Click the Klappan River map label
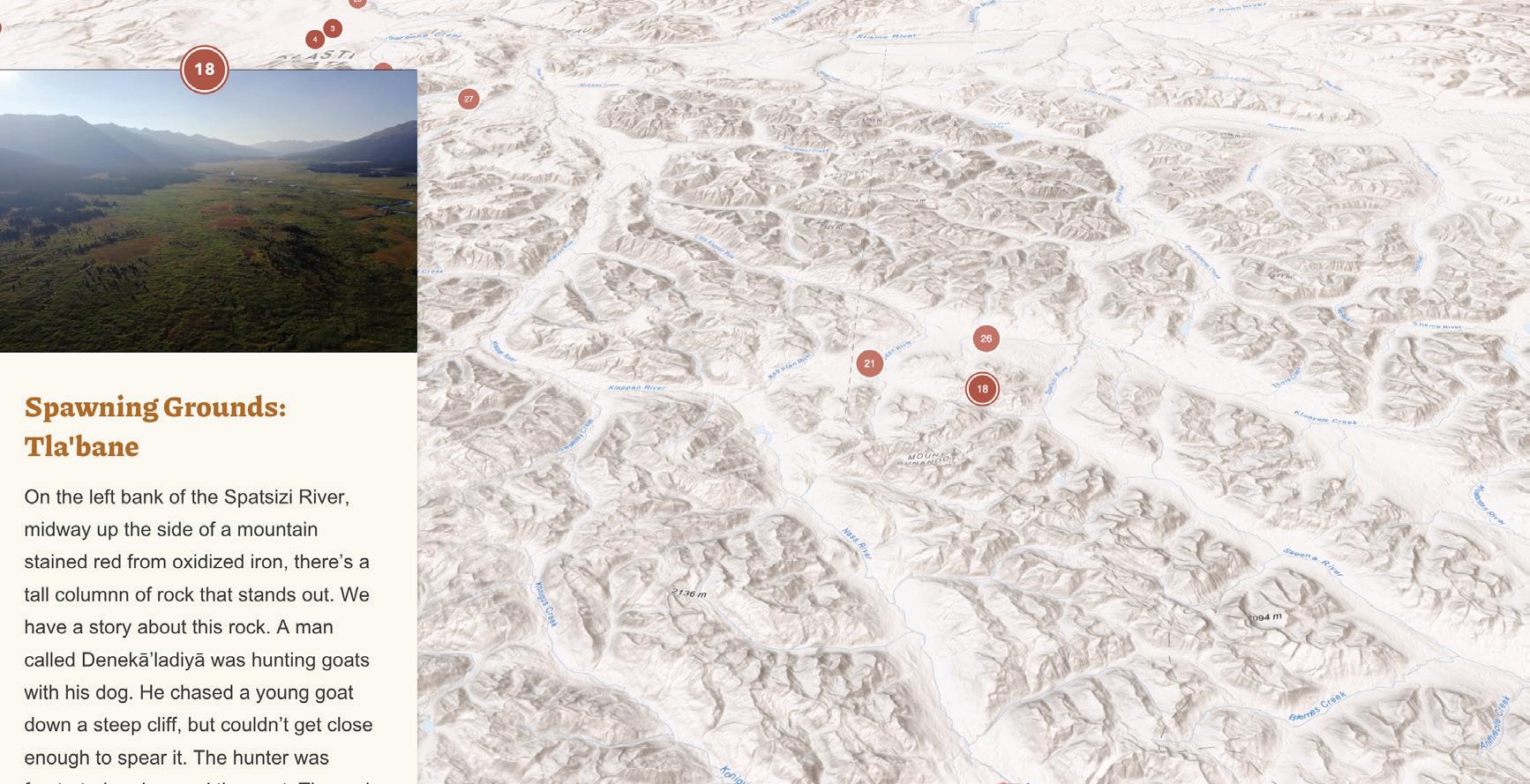The height and width of the screenshot is (784, 1530). (636, 387)
